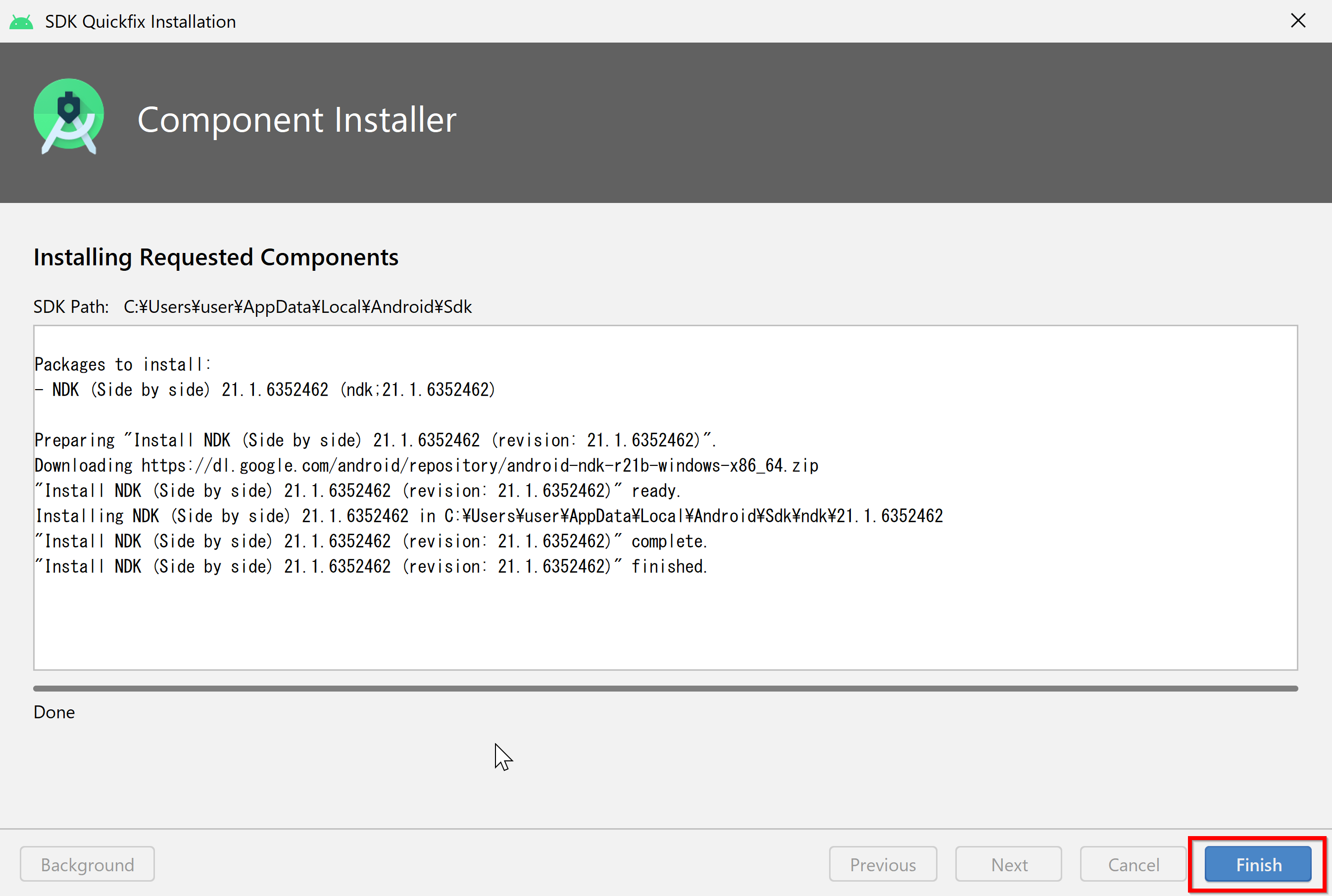1332x896 pixels.
Task: Click the 'Installing Requested Components' heading
Action: click(216, 257)
